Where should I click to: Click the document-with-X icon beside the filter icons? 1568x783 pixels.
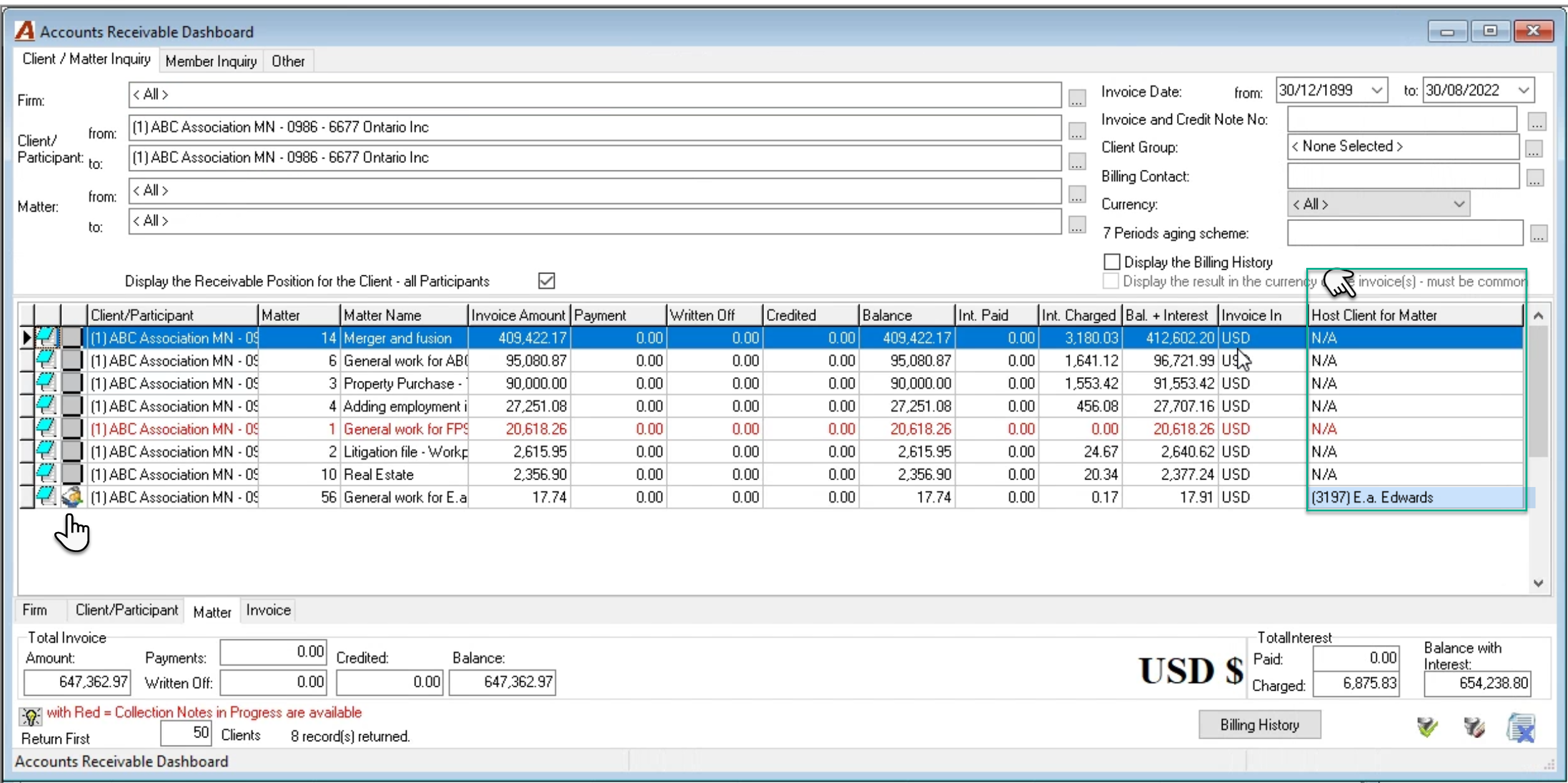pyautogui.click(x=1521, y=727)
